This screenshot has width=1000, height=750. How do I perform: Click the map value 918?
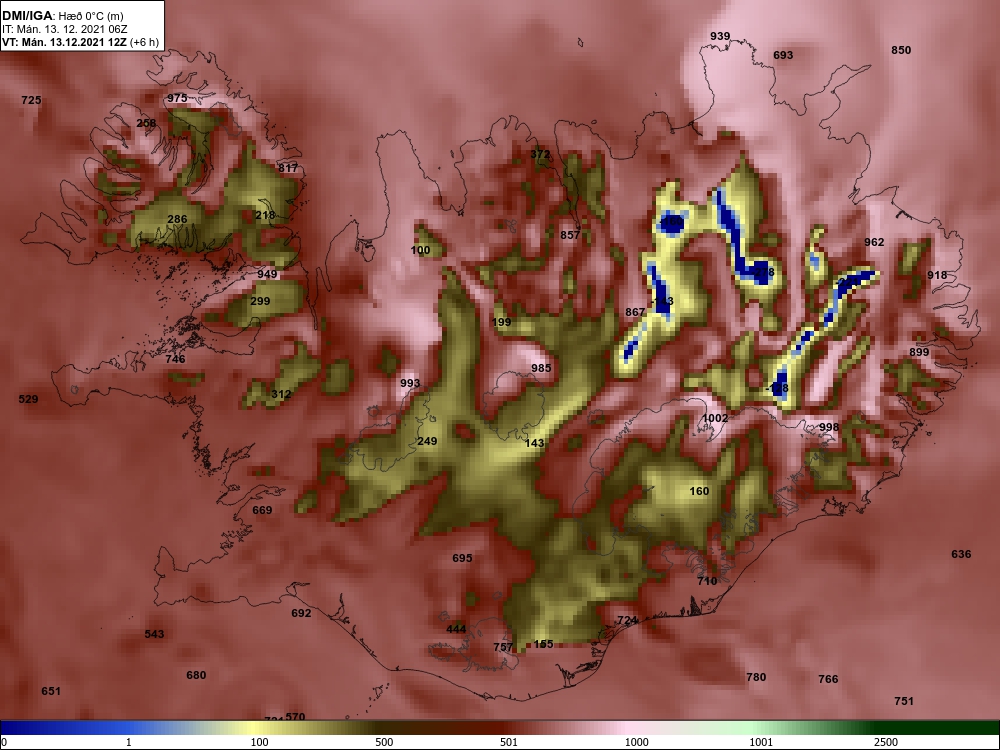point(937,276)
